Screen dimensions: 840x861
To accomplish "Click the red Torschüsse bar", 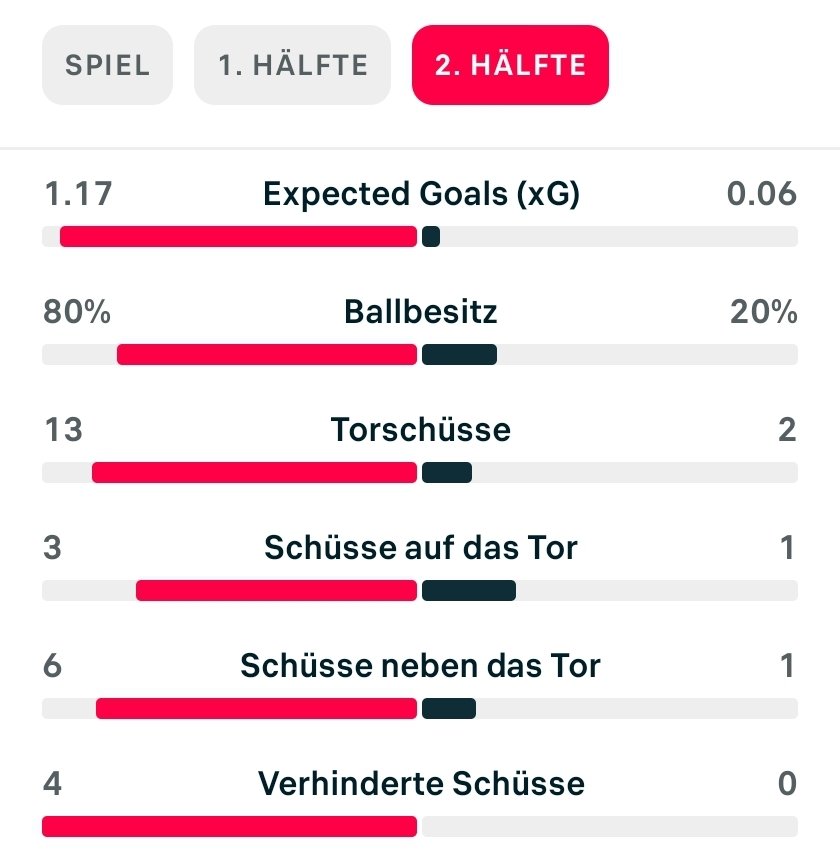I will [254, 472].
